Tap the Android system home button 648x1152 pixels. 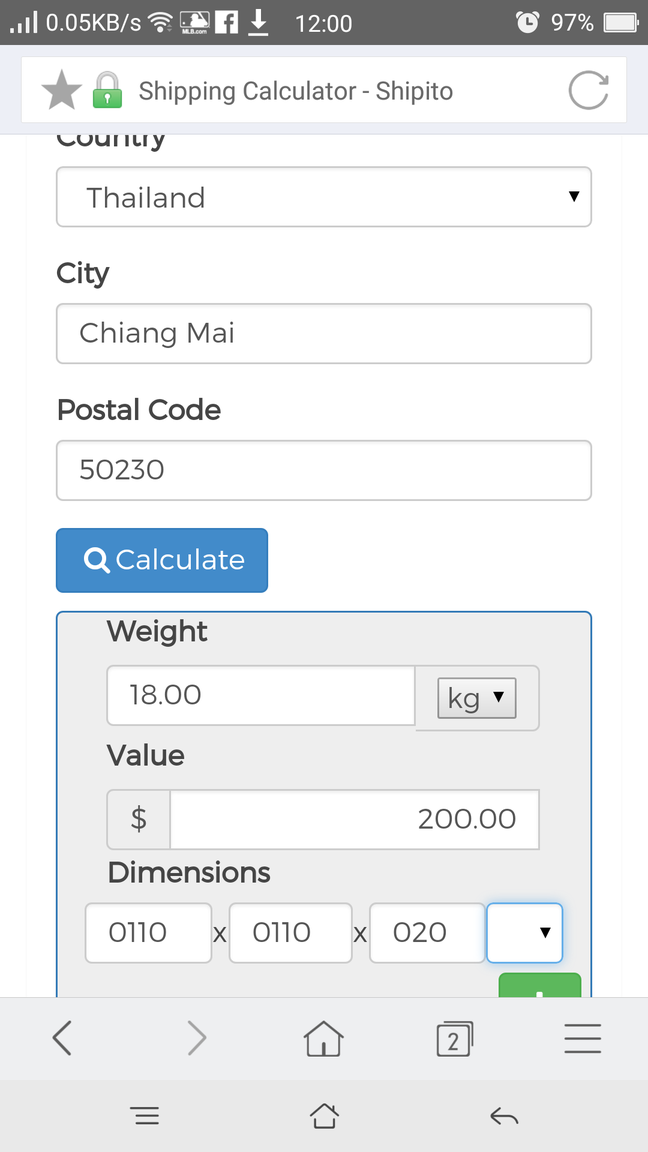point(323,1117)
